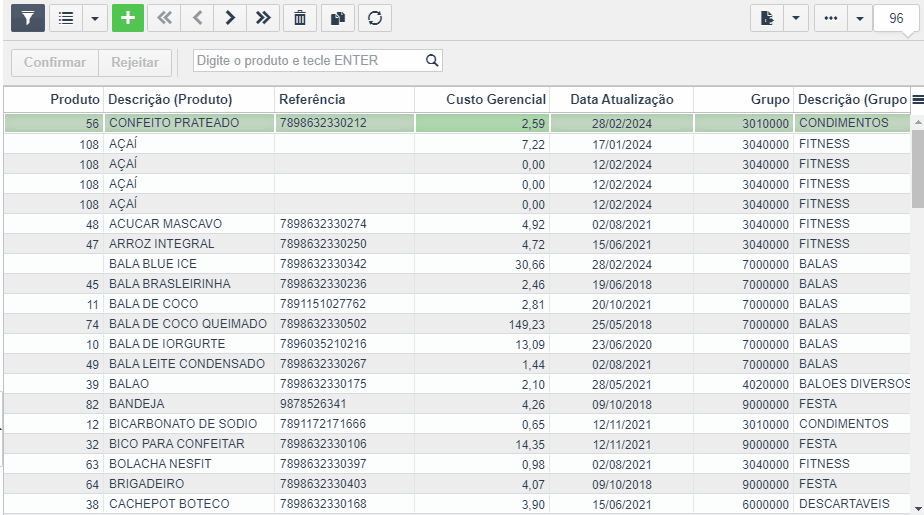Click the Rejeitar button
This screenshot has width=924, height=515.
(x=135, y=62)
